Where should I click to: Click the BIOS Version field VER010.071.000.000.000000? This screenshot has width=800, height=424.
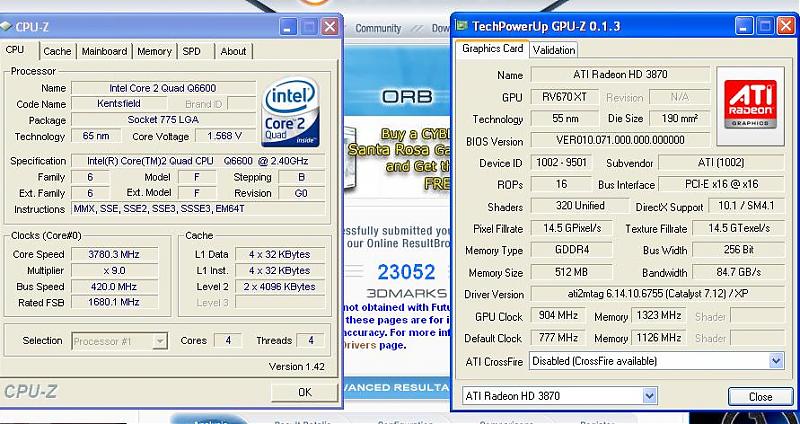click(x=620, y=139)
